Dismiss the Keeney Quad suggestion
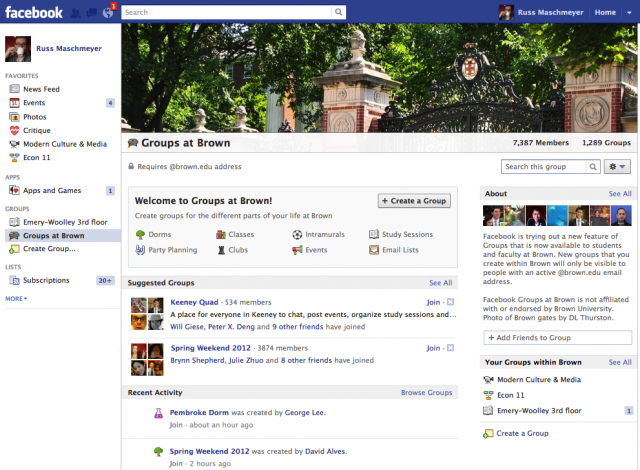The image size is (640, 470). pos(450,301)
